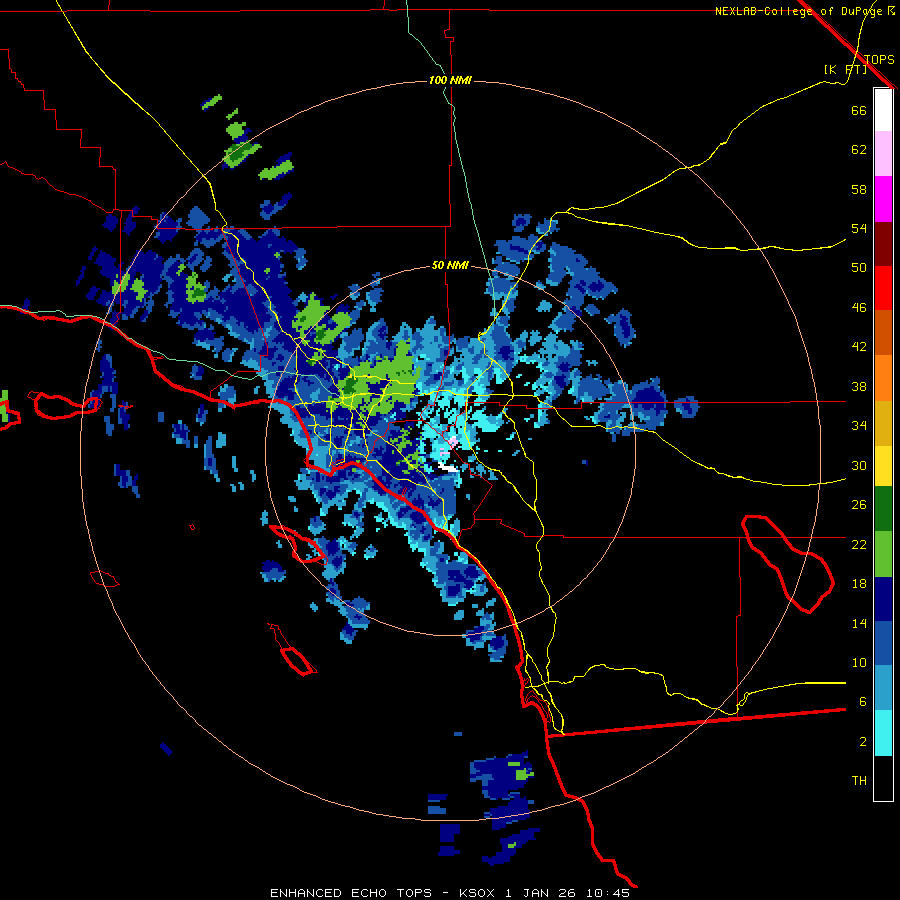Click the "30" legend value
Image resolution: width=900 pixels, height=900 pixels.
tap(859, 465)
